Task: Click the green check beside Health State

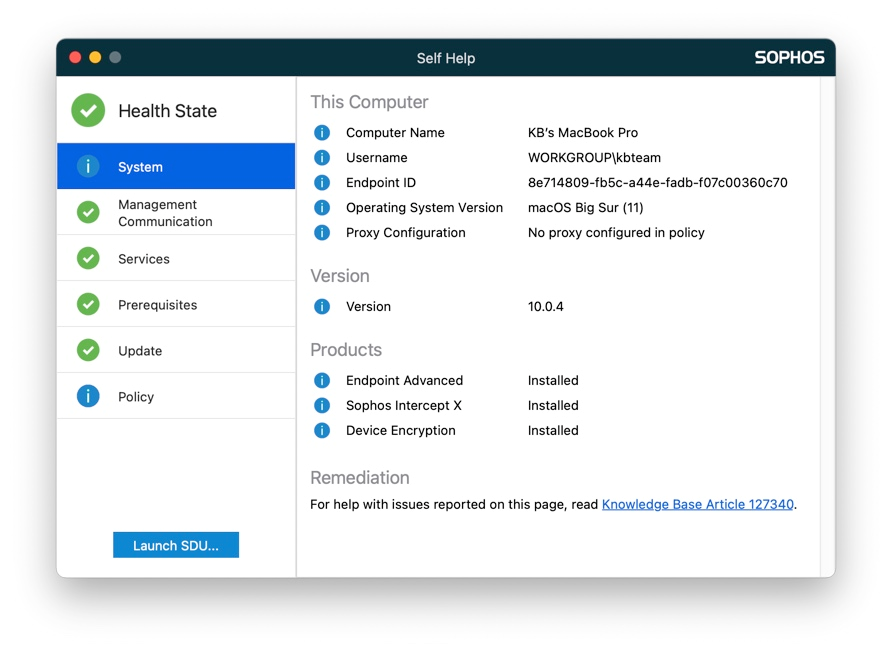Action: point(87,110)
